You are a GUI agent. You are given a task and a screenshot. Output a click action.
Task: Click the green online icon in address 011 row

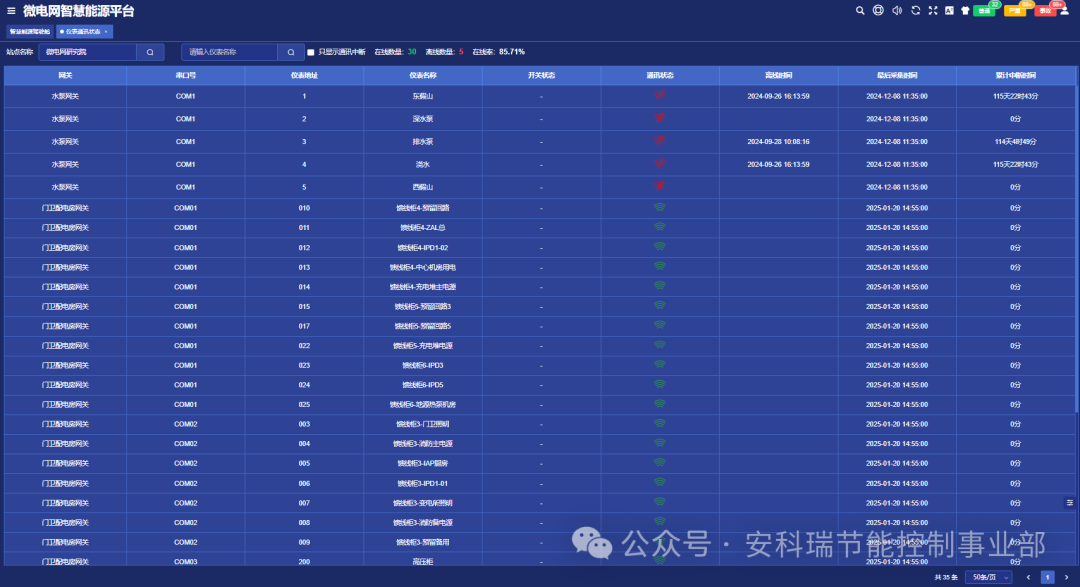(x=660, y=227)
